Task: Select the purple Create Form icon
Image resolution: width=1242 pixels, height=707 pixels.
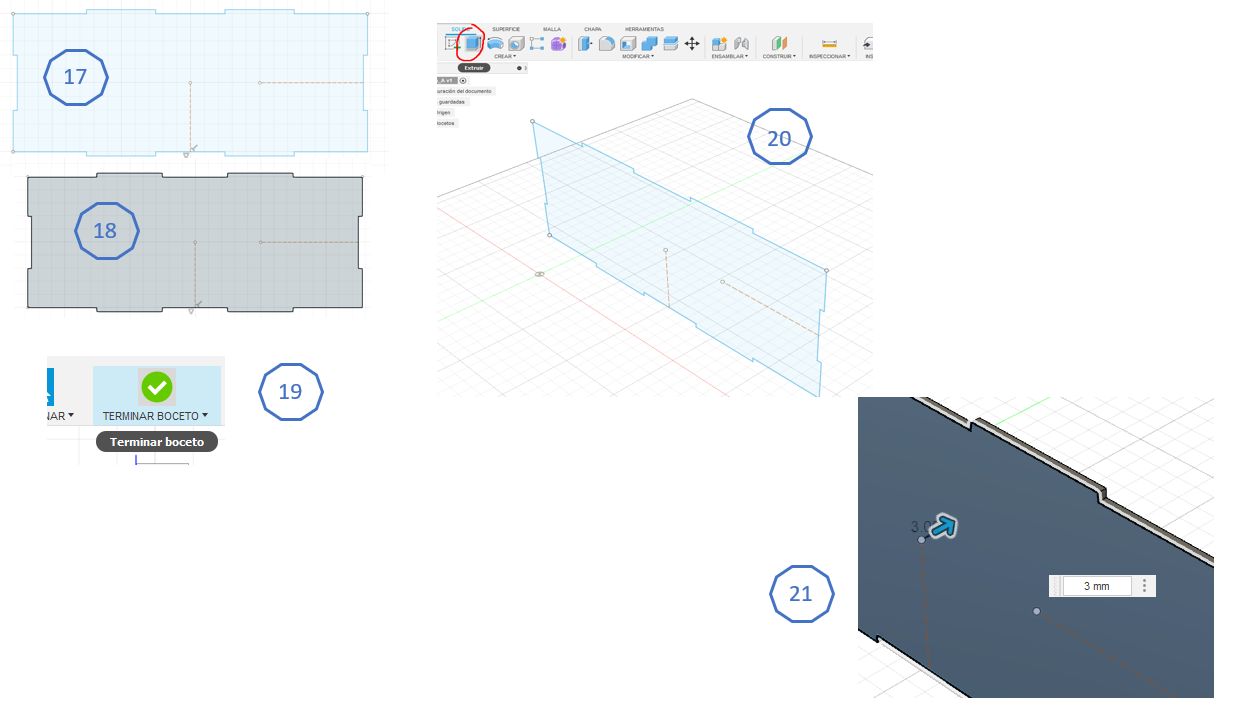Action: tap(558, 44)
